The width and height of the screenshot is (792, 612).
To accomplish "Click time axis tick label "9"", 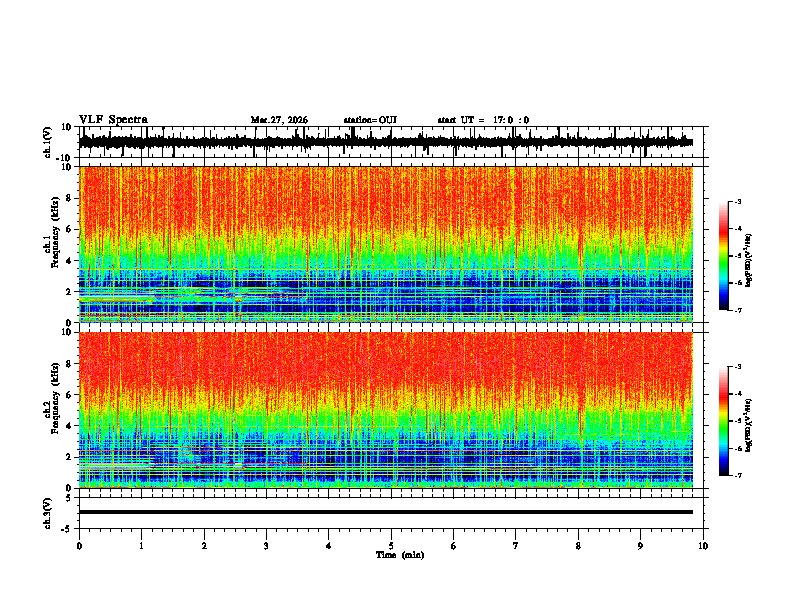I will (640, 546).
